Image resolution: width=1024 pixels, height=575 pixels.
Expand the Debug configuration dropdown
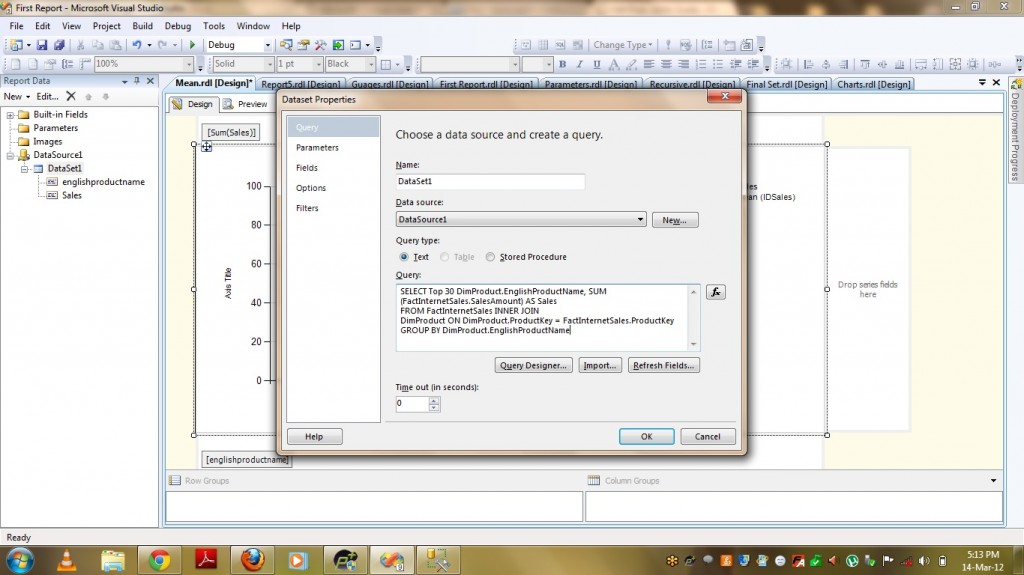267,45
